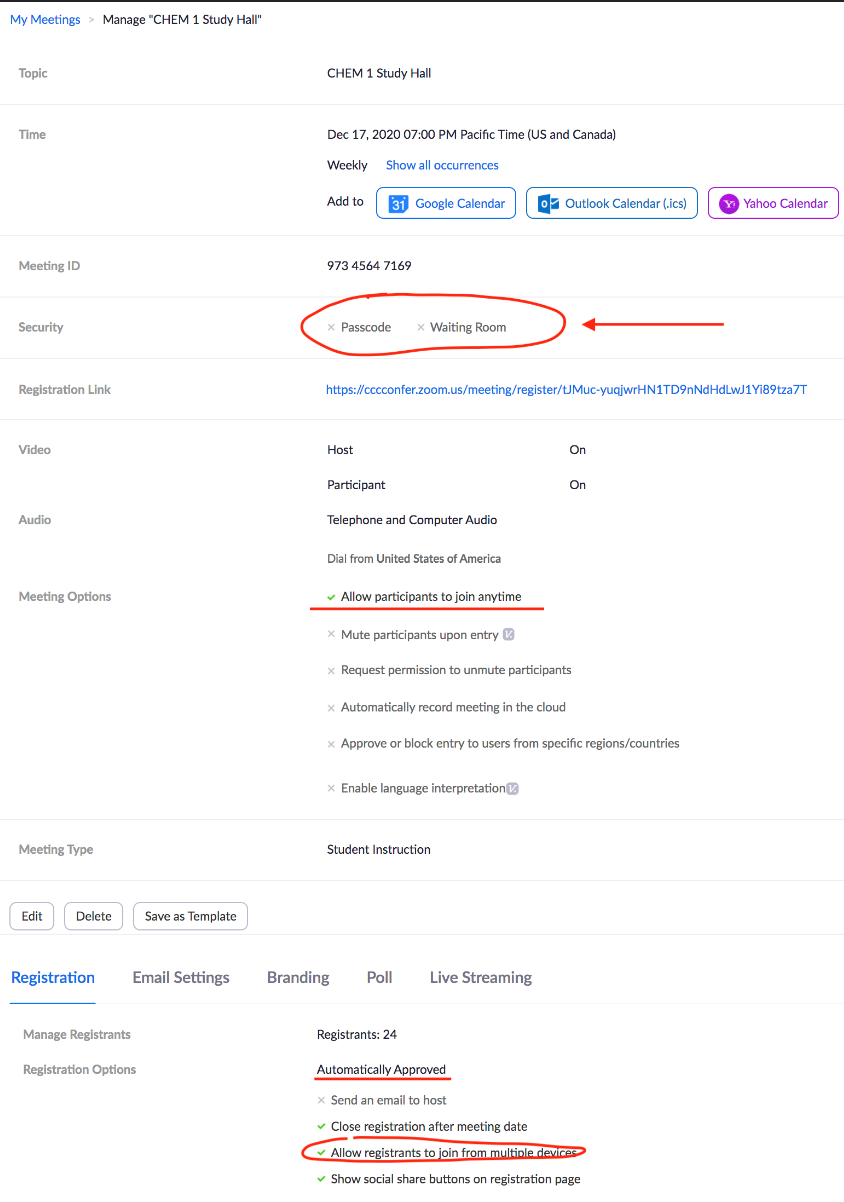Click the Google Calendar icon
This screenshot has width=844, height=1202.
[398, 204]
